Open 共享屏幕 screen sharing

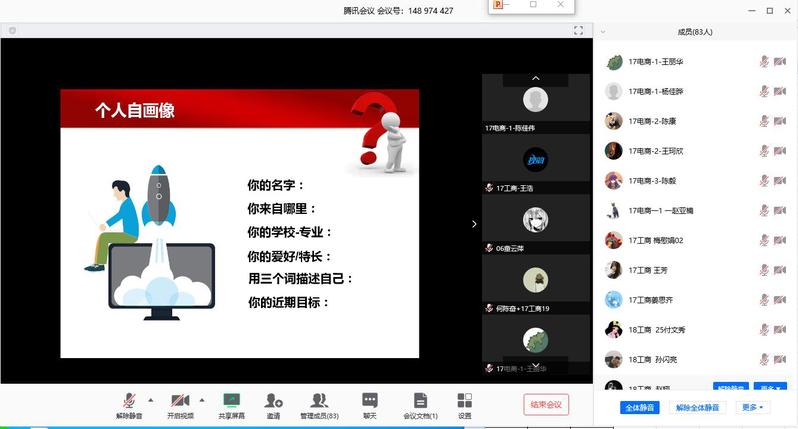pos(232,400)
